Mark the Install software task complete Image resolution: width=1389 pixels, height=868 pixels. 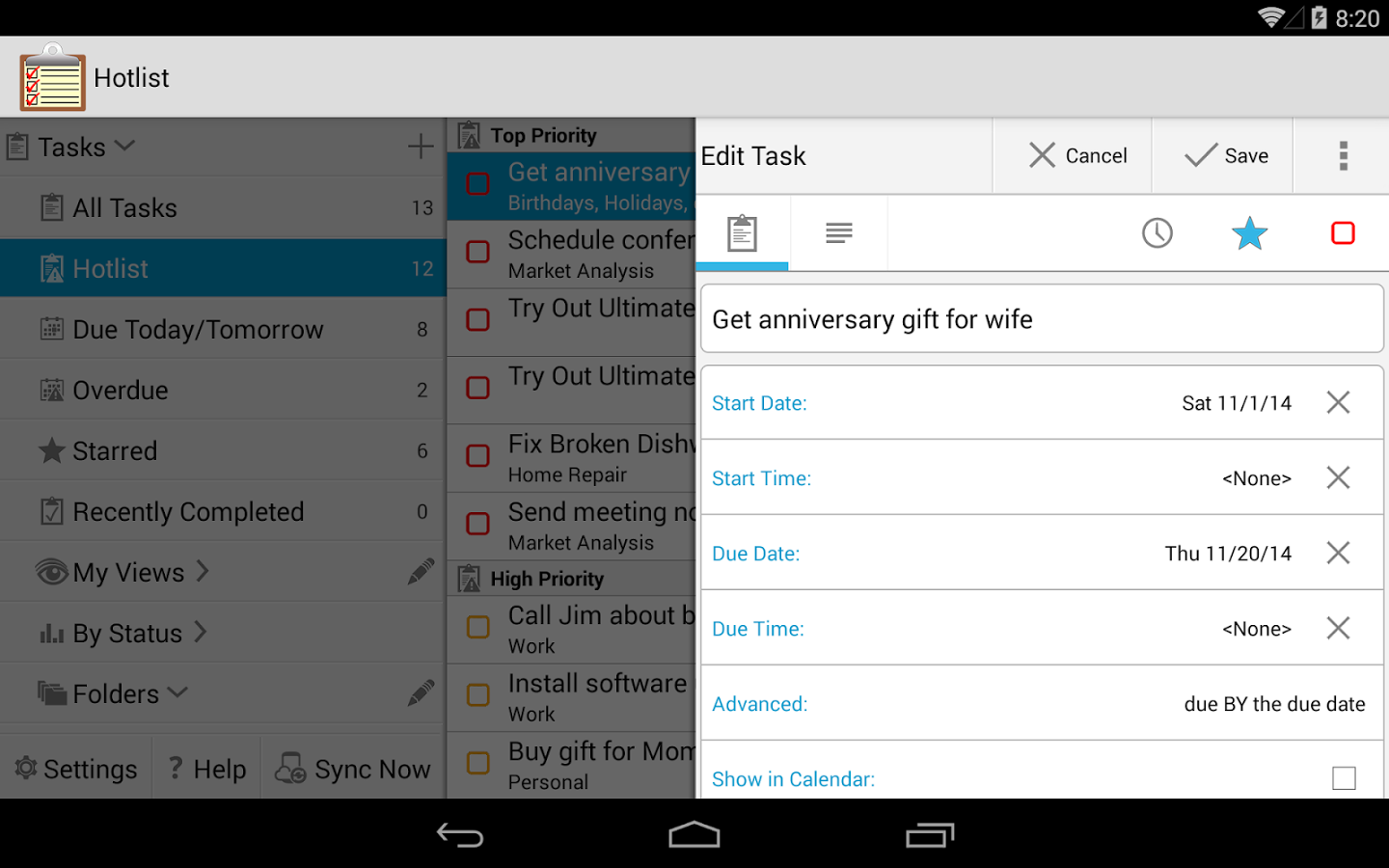[x=477, y=694]
